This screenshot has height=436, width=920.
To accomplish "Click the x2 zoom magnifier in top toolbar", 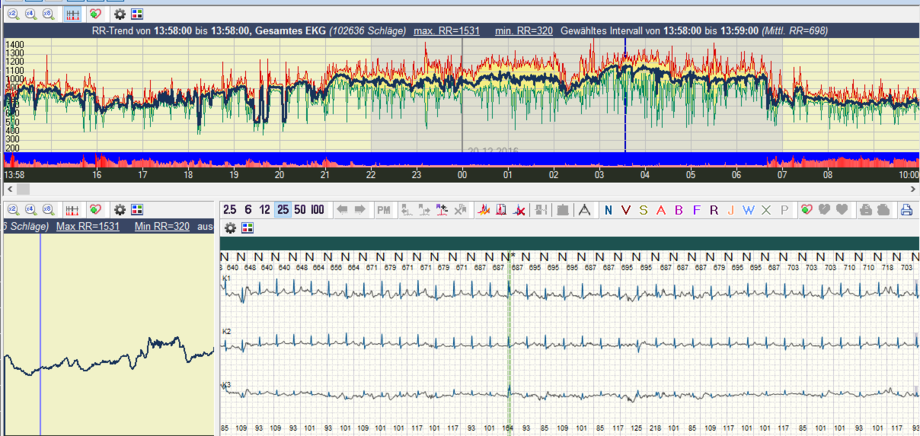I will click(x=11, y=15).
